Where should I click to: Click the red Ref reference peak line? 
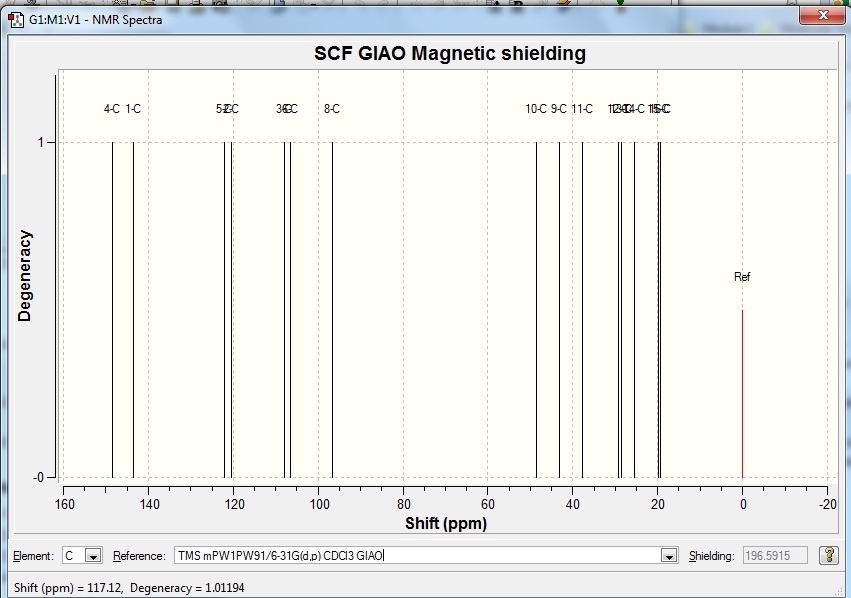pos(742,394)
